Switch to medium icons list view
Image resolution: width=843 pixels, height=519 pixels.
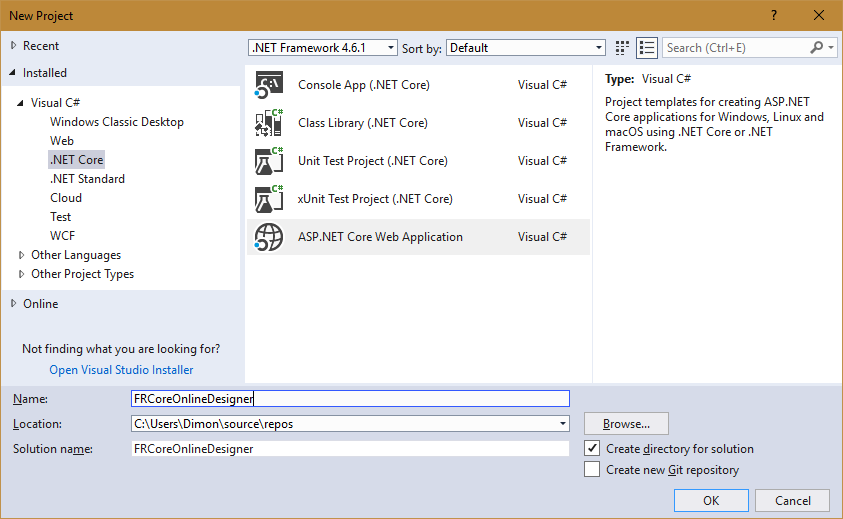(647, 48)
